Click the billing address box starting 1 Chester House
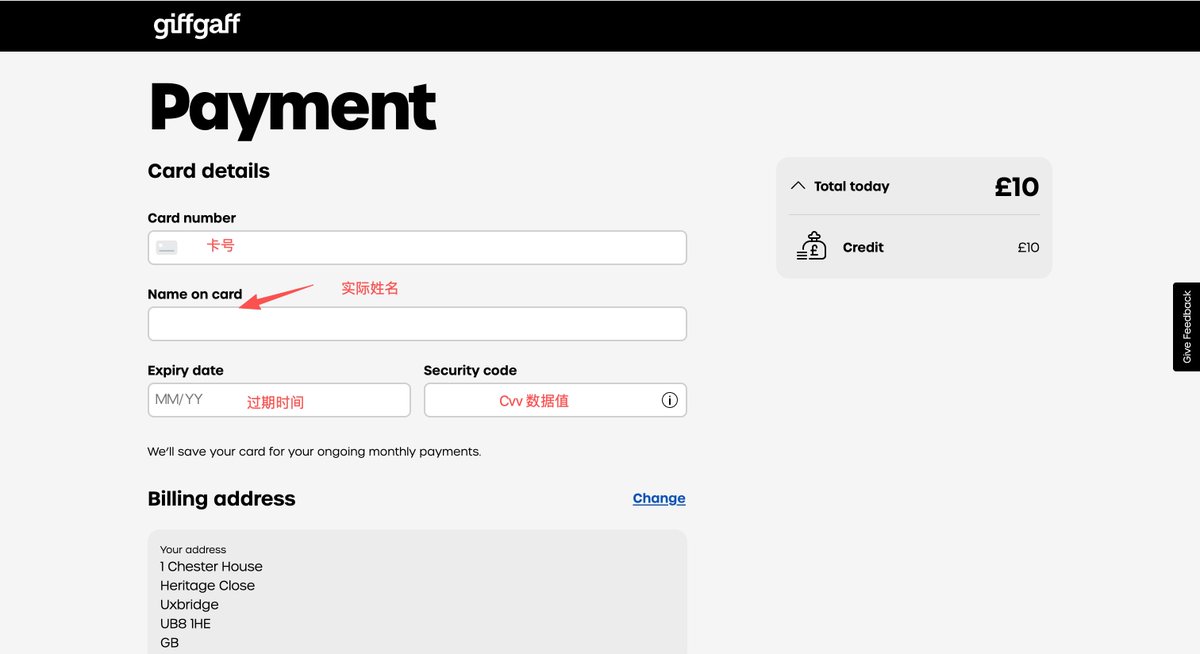This screenshot has width=1200, height=654. (x=416, y=595)
